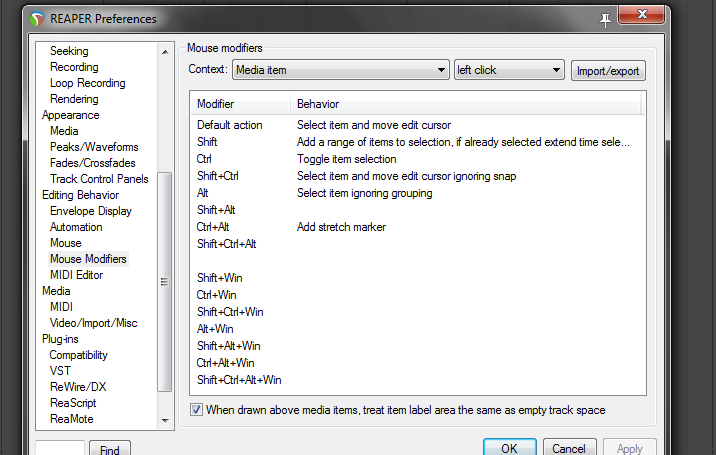Open MIDI Editor preferences
Screen dimensions: 716x455
pyautogui.click(x=76, y=275)
